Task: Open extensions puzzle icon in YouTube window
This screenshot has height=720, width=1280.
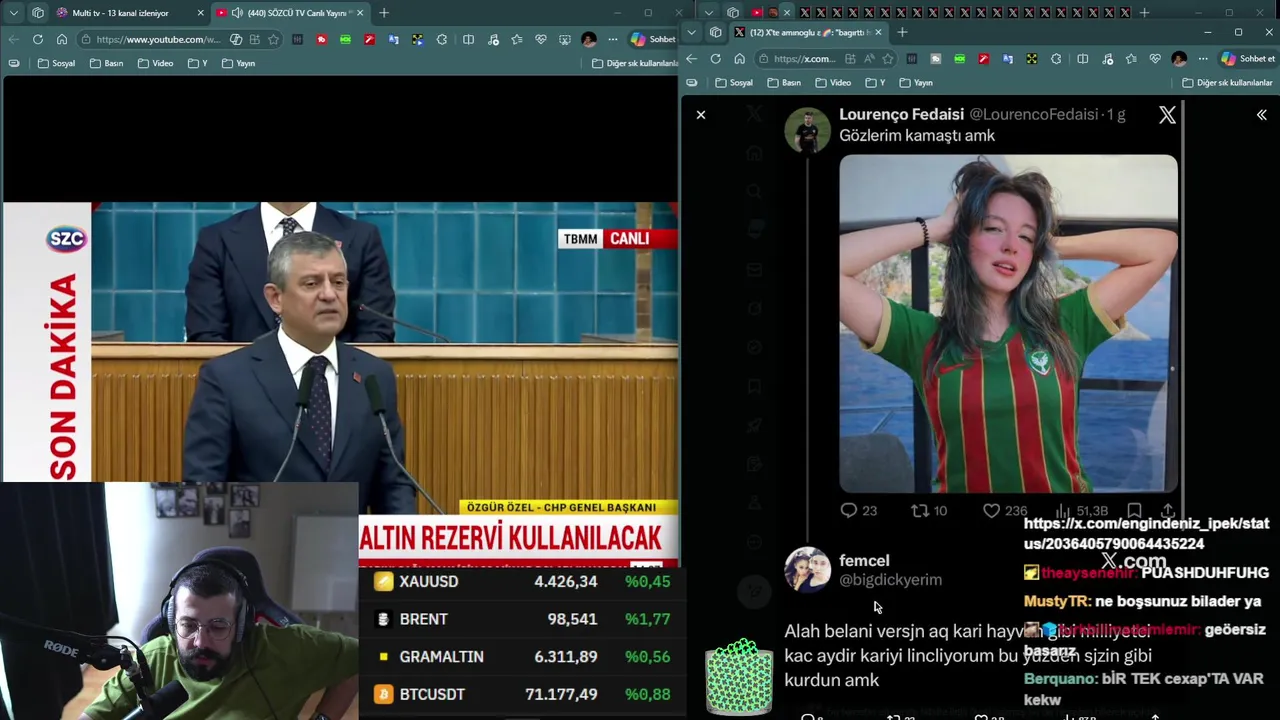Action: 442,39
